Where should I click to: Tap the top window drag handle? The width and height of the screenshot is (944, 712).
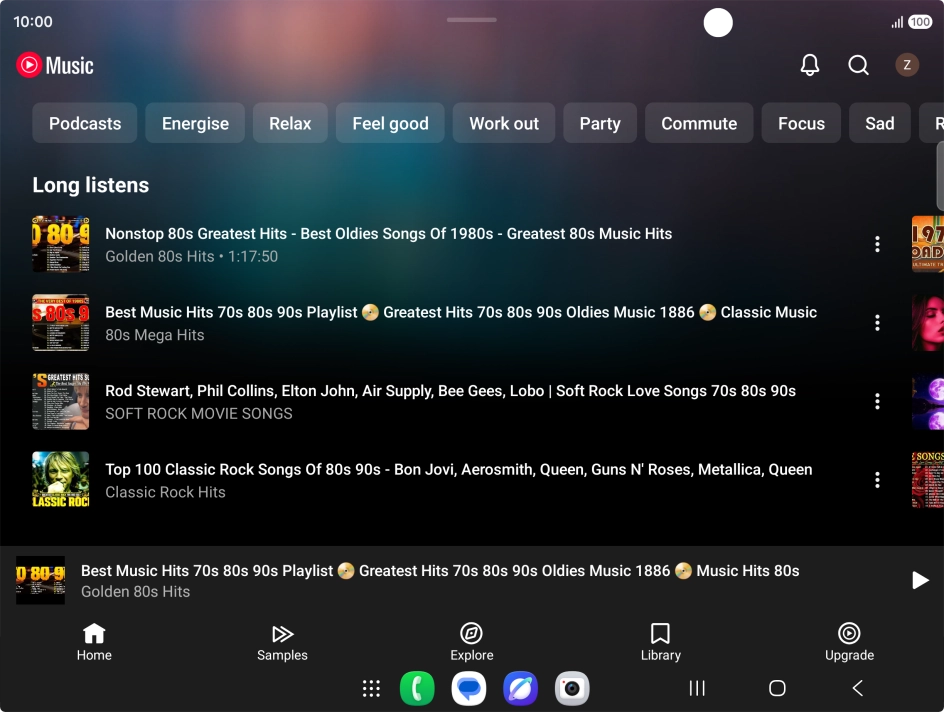click(471, 20)
